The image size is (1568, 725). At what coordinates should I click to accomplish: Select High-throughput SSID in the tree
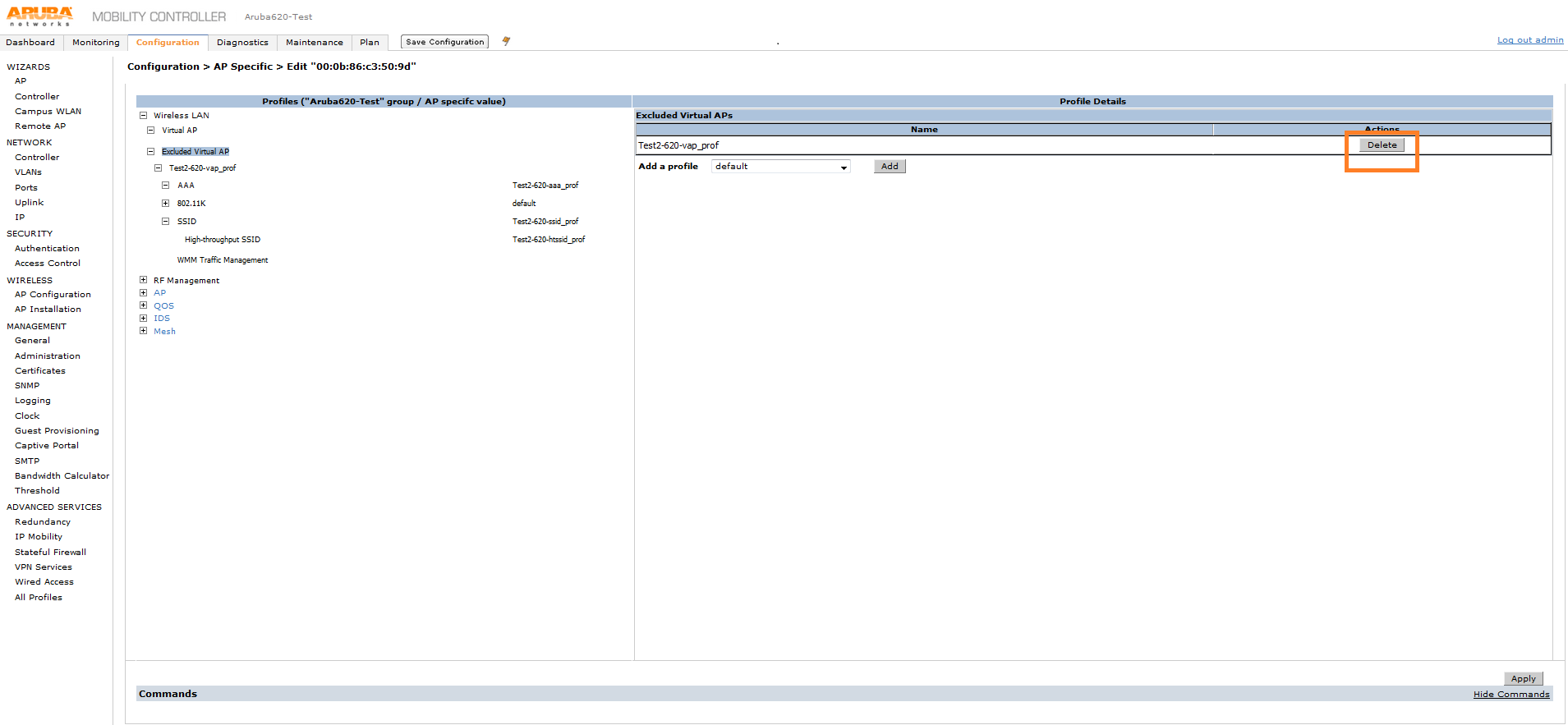223,240
